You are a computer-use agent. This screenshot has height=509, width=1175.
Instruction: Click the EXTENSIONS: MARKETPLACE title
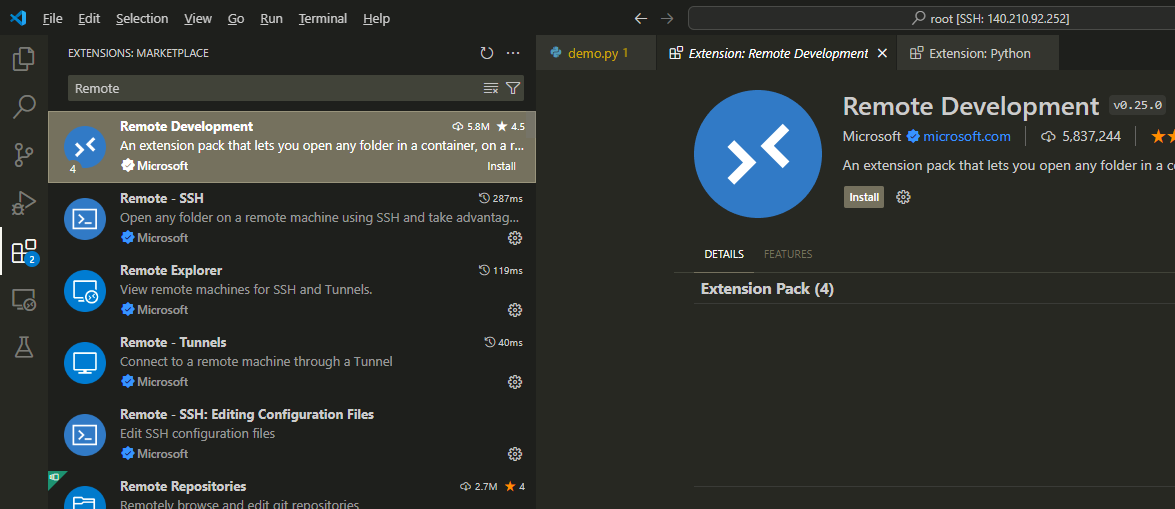pyautogui.click(x=138, y=53)
